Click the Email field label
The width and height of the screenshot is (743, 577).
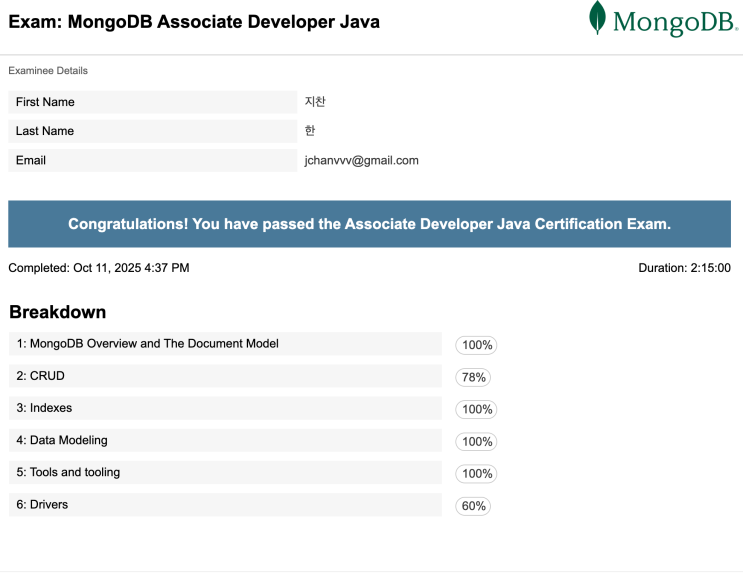[x=153, y=161]
